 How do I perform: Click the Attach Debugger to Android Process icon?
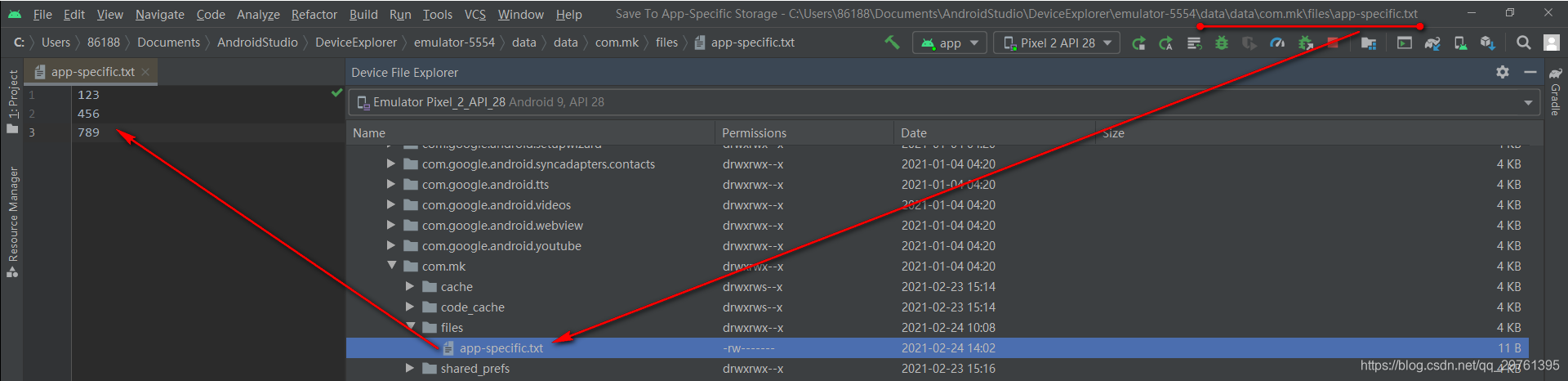tap(1305, 43)
